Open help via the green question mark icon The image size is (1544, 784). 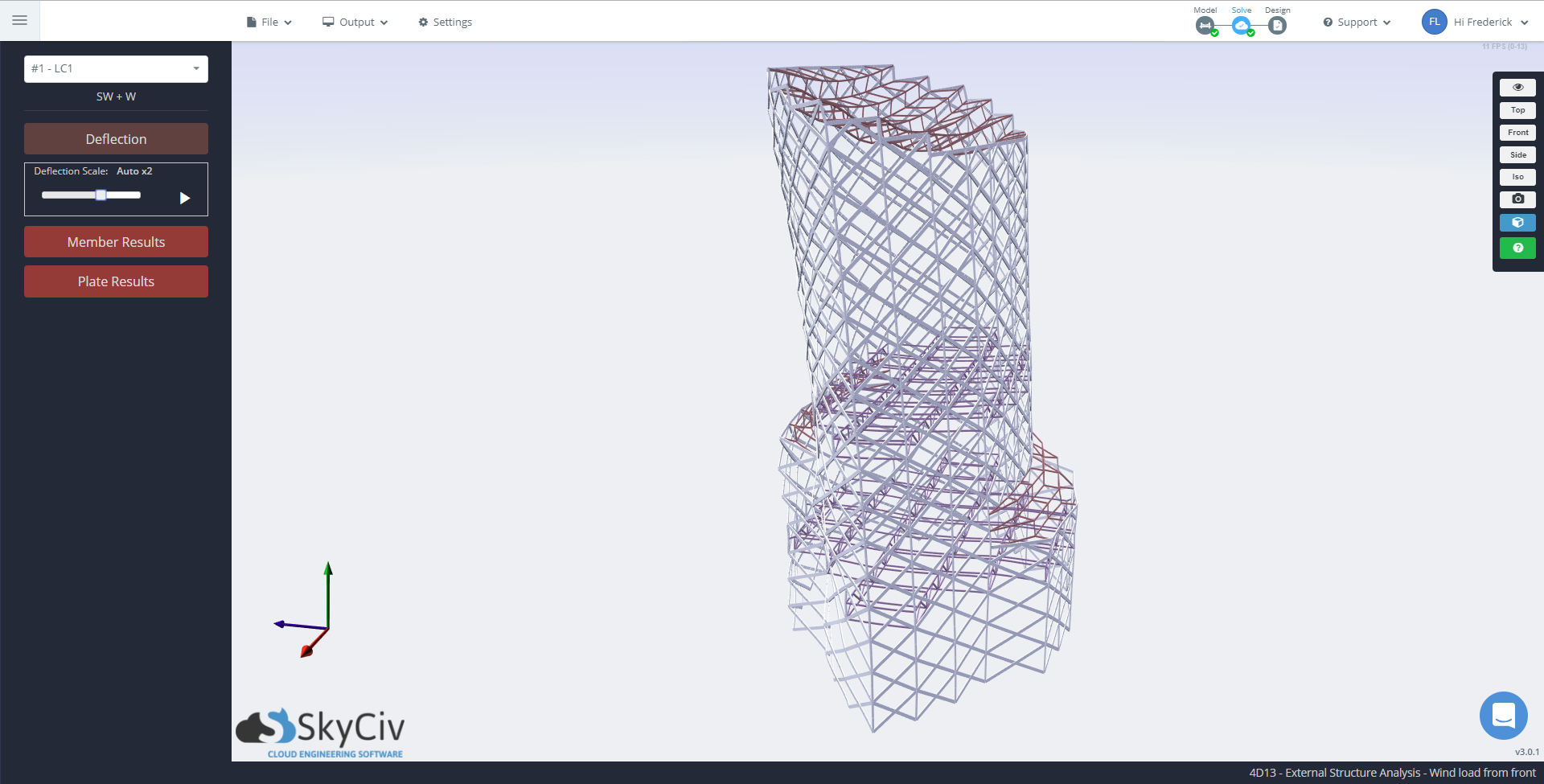point(1517,248)
